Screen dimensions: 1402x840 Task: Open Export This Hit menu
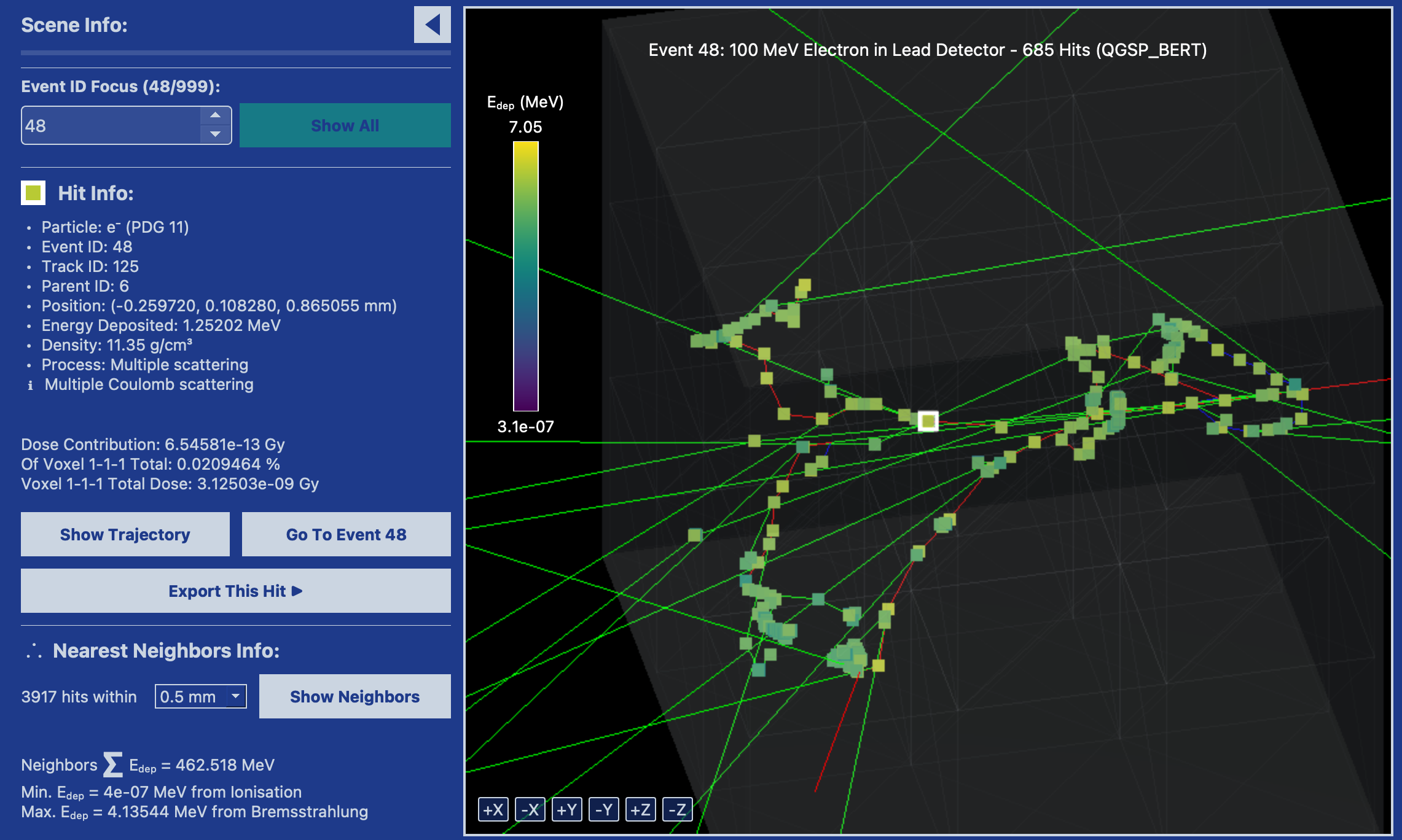click(236, 591)
